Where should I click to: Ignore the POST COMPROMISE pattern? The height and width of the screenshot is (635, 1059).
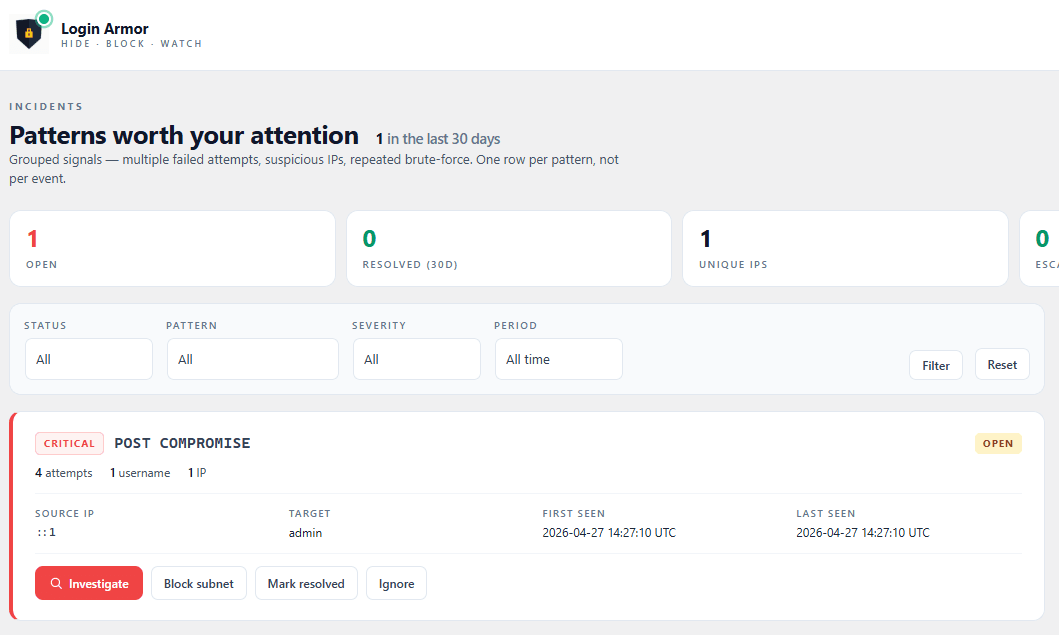[396, 583]
